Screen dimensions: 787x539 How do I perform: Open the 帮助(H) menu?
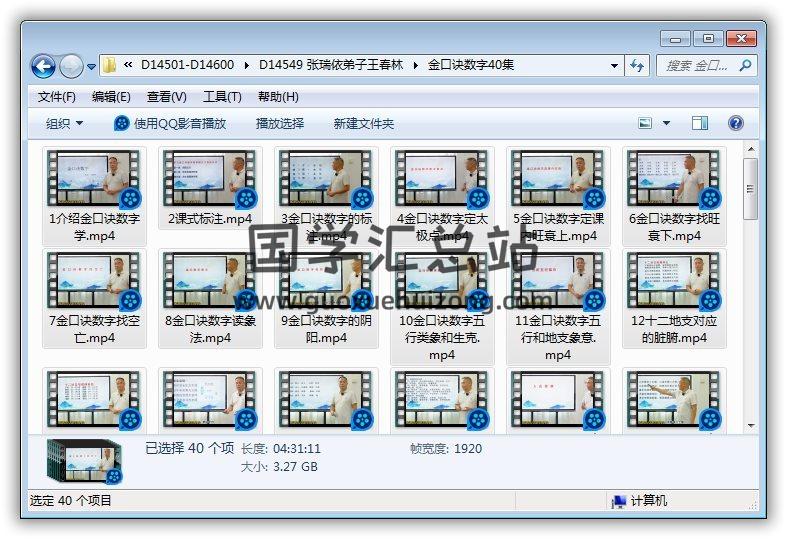(x=278, y=97)
